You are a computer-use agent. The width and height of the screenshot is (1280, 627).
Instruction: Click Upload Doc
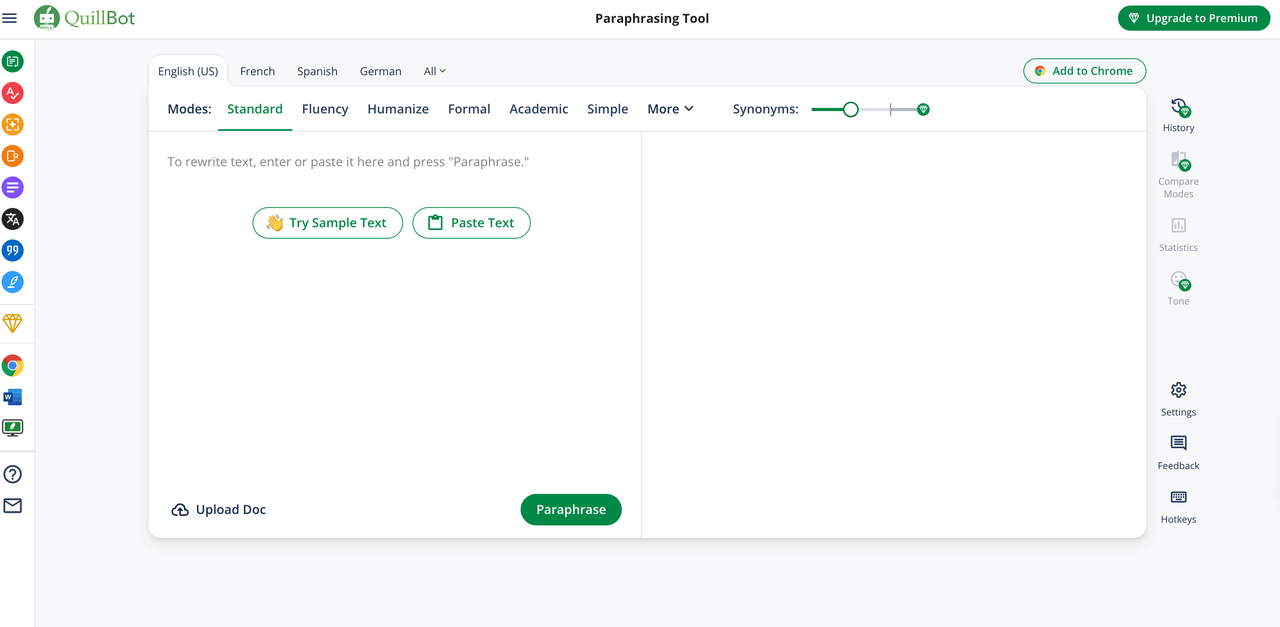pos(218,510)
